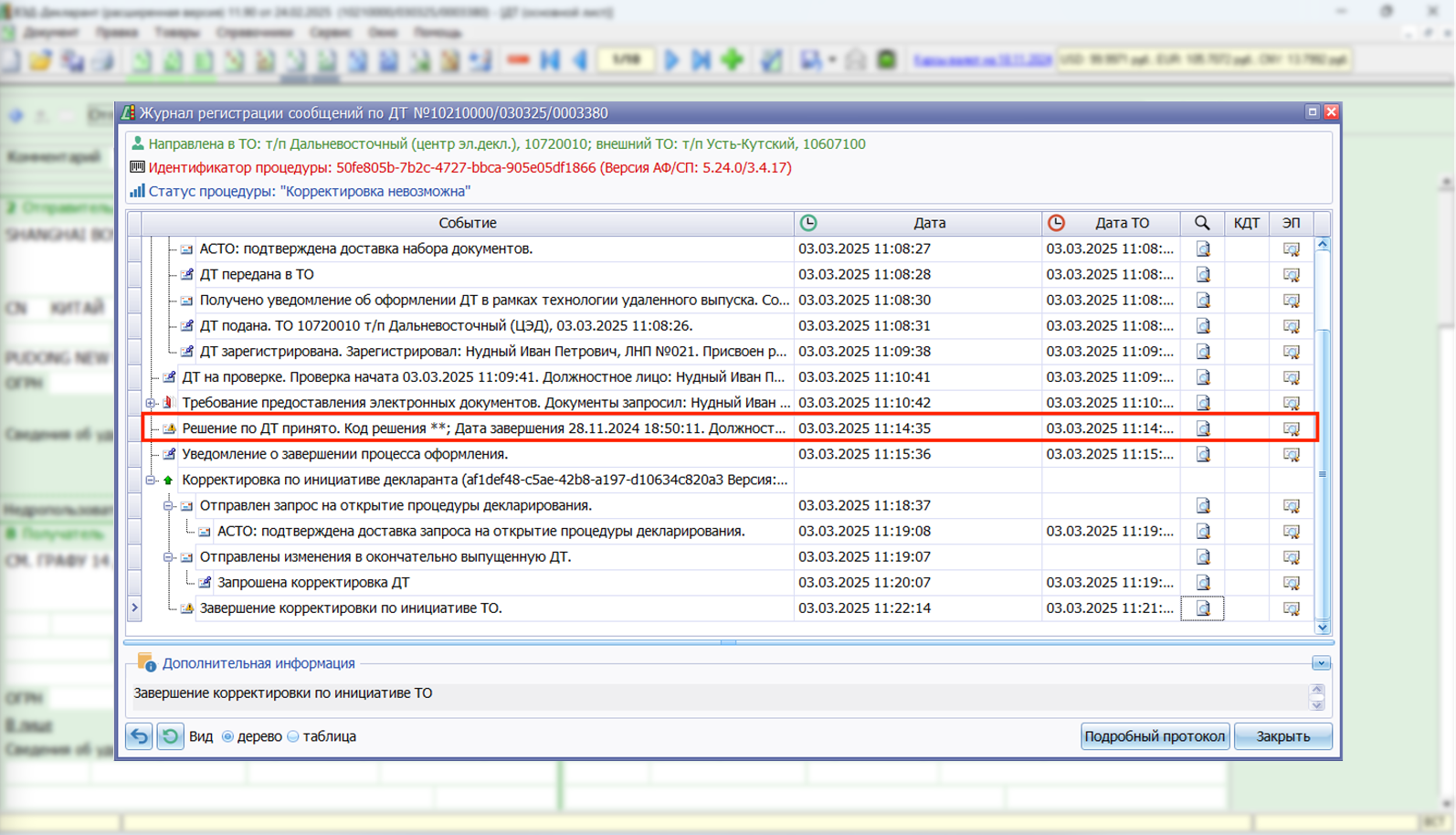Click the green refresh icon beside Вид

(170, 736)
